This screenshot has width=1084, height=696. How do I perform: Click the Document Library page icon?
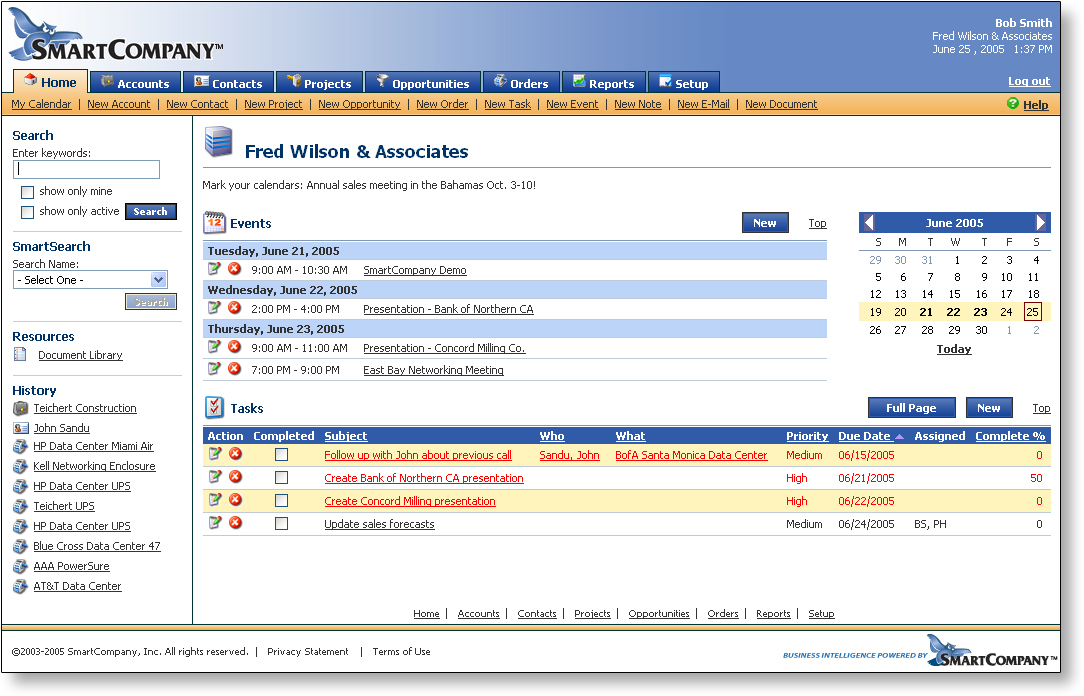[x=20, y=355]
